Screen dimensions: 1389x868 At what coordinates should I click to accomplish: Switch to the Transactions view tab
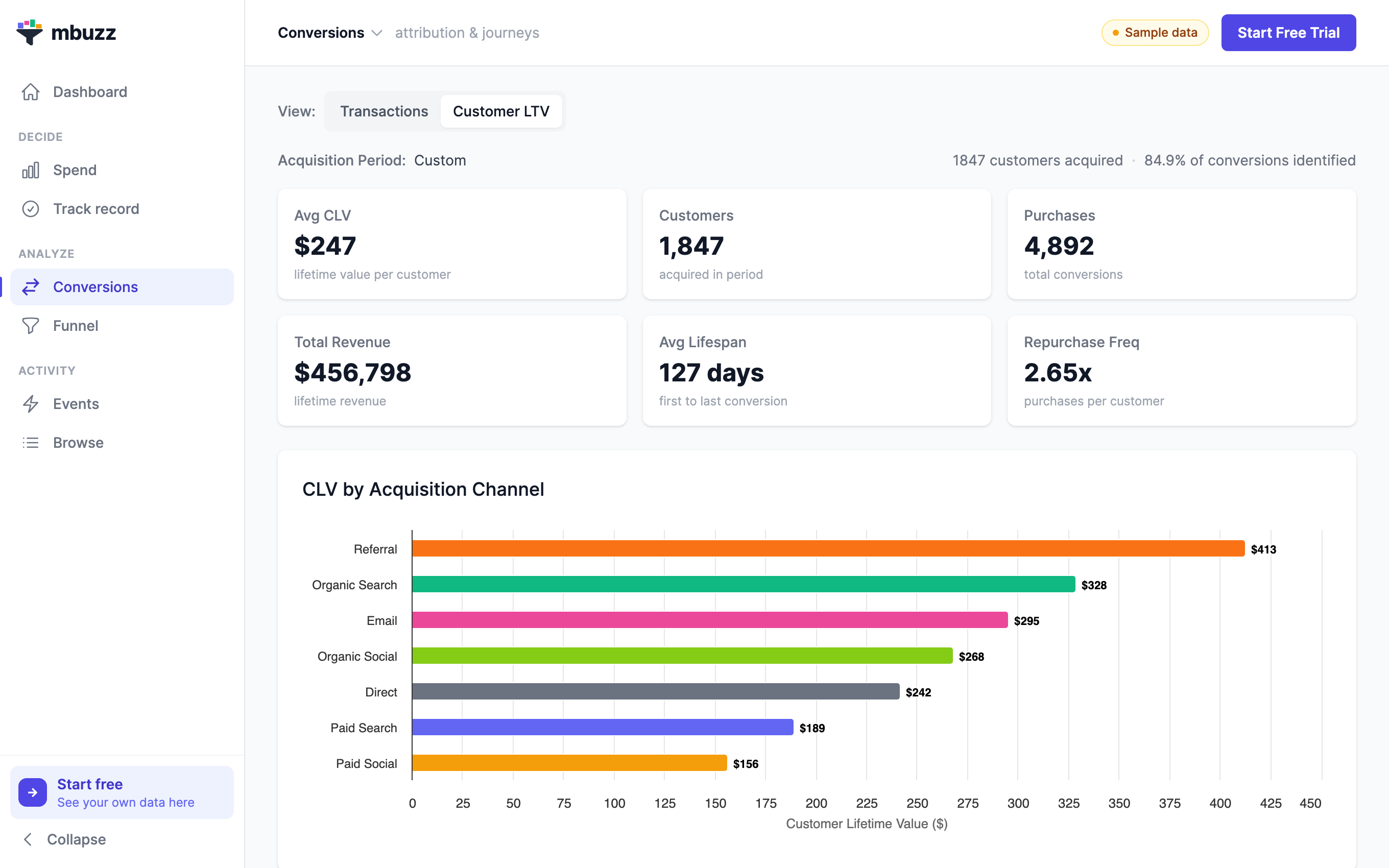[x=384, y=111]
